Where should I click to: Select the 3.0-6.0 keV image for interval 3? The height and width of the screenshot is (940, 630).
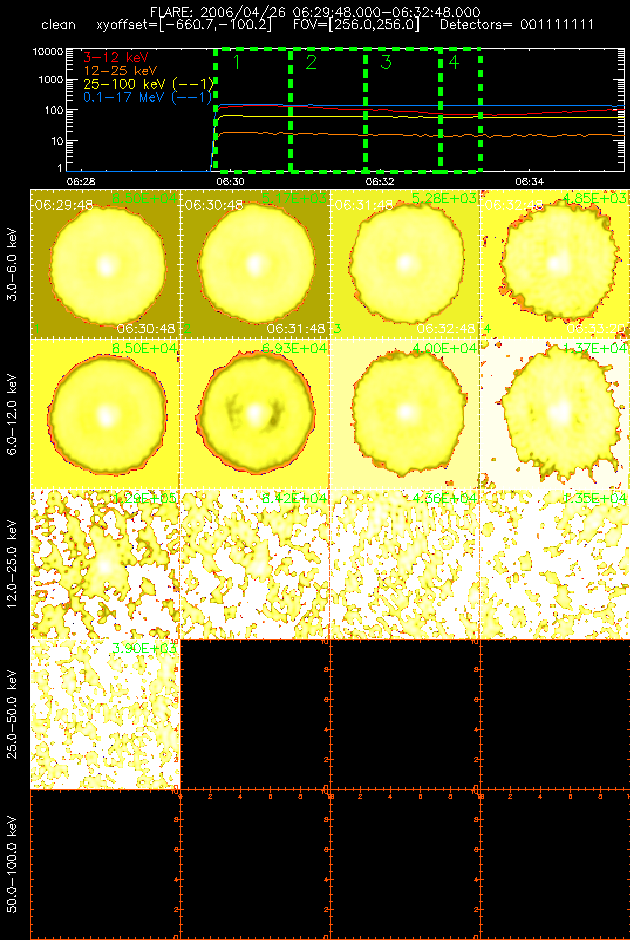pyautogui.click(x=405, y=264)
